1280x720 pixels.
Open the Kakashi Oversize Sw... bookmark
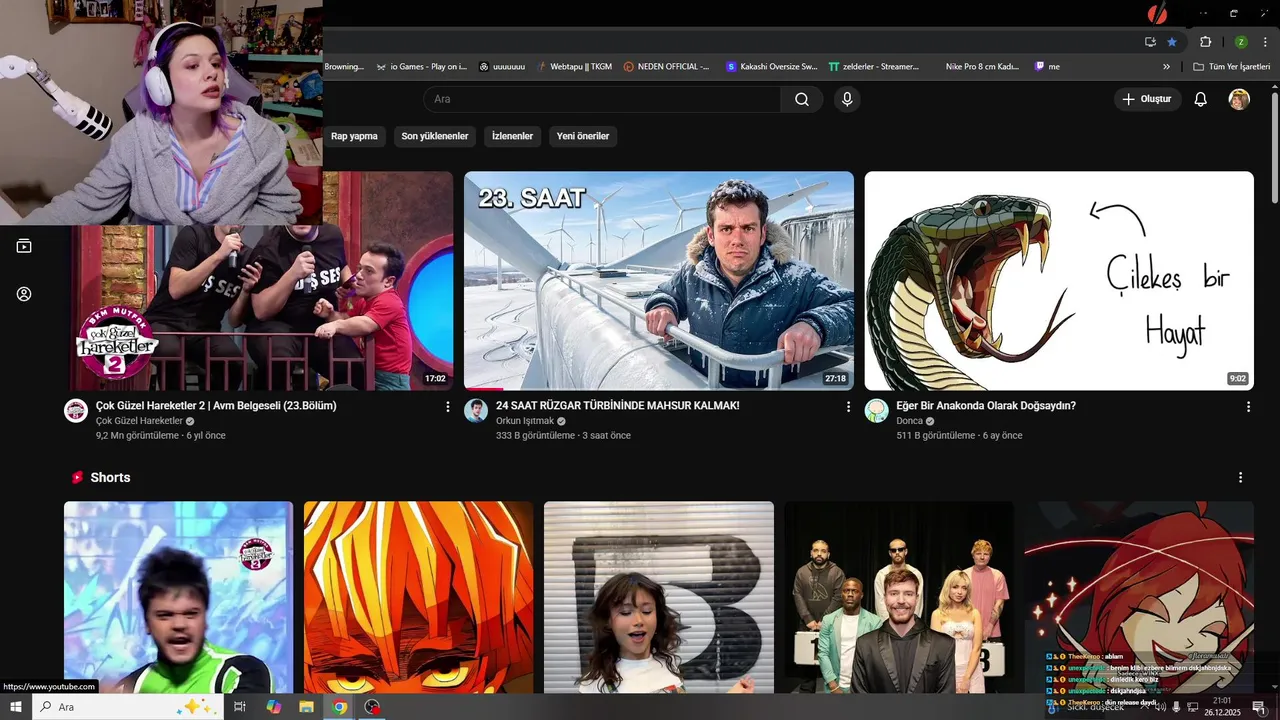772,67
